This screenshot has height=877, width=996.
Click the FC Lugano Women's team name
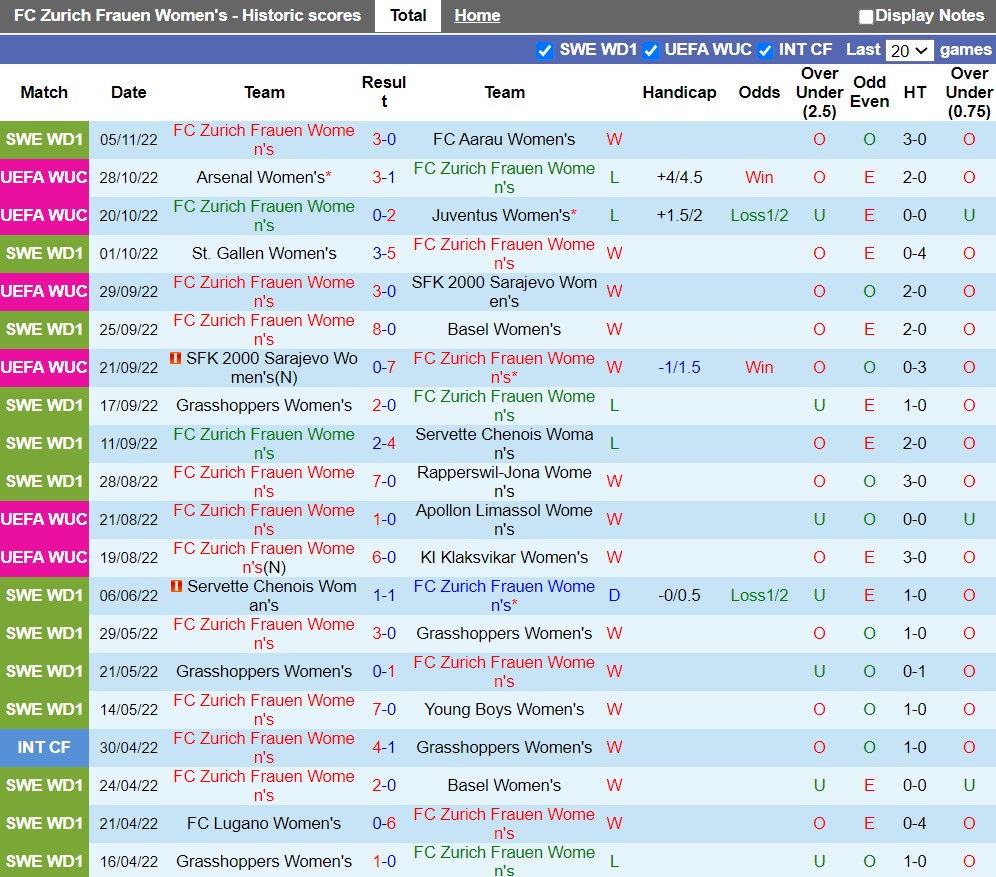click(264, 823)
